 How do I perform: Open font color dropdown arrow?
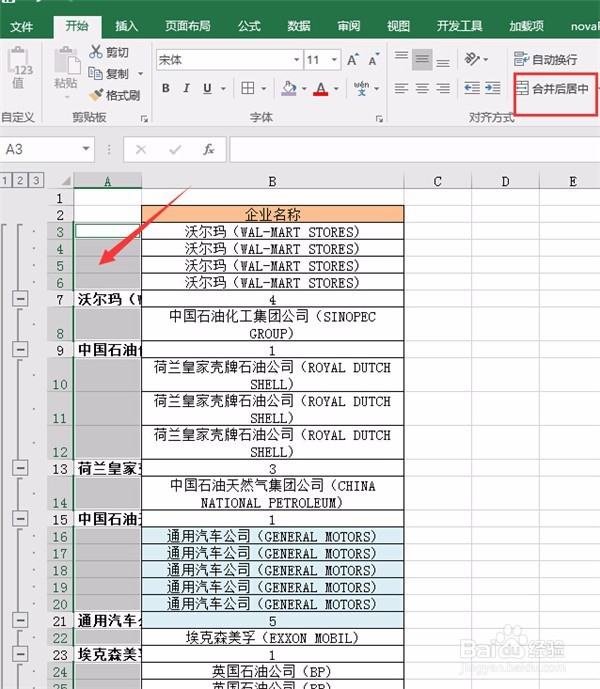(336, 89)
